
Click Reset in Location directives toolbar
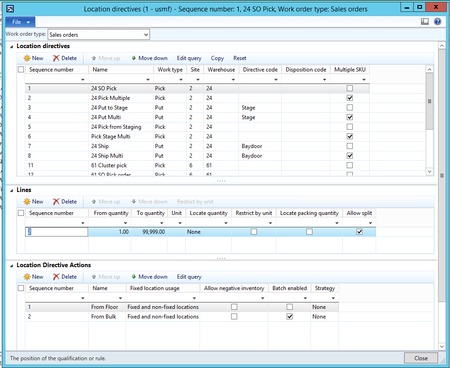[x=240, y=58]
